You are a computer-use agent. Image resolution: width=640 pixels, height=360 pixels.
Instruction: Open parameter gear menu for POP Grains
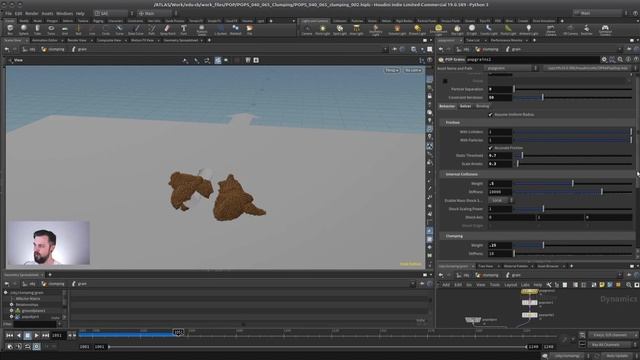tap(604, 60)
